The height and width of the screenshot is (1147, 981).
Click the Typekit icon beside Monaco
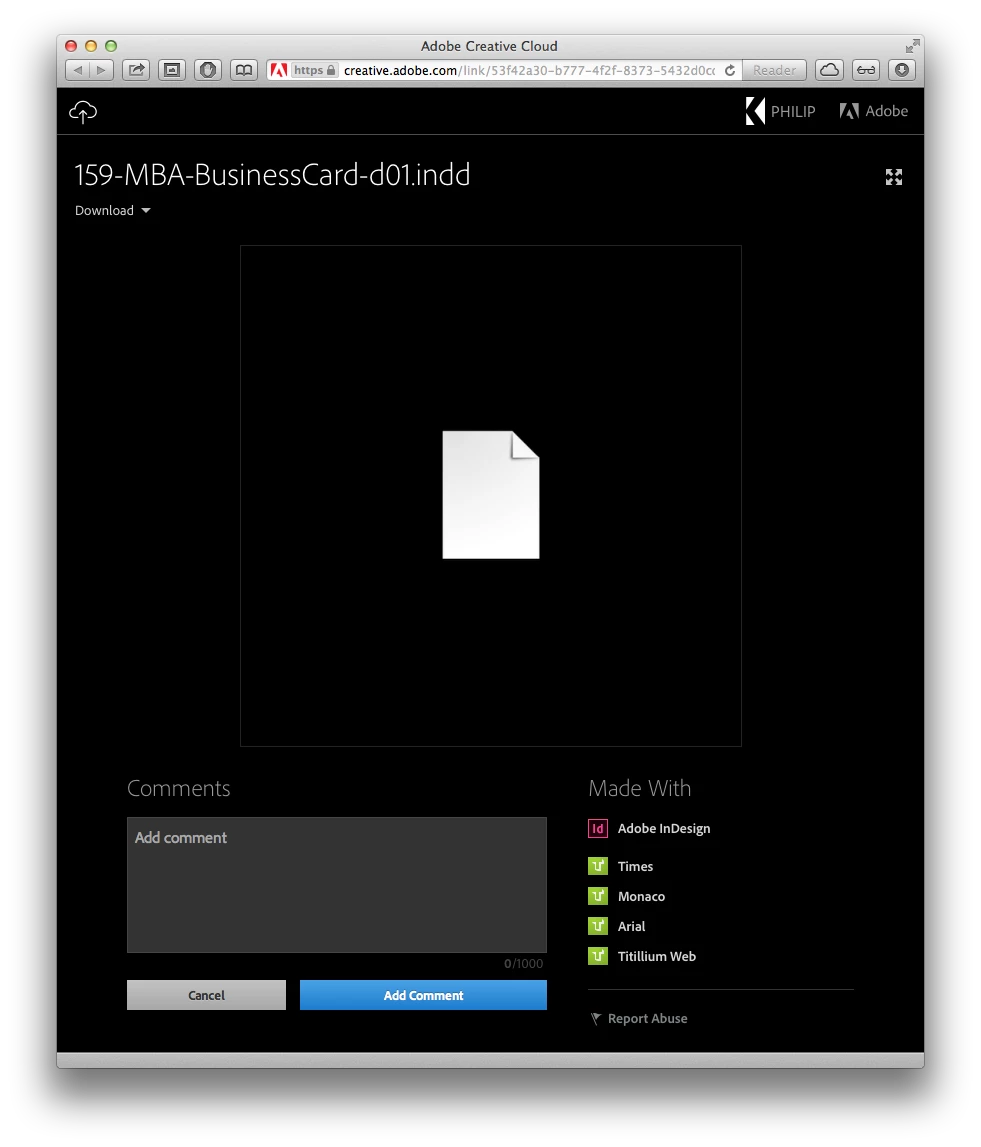coord(598,896)
